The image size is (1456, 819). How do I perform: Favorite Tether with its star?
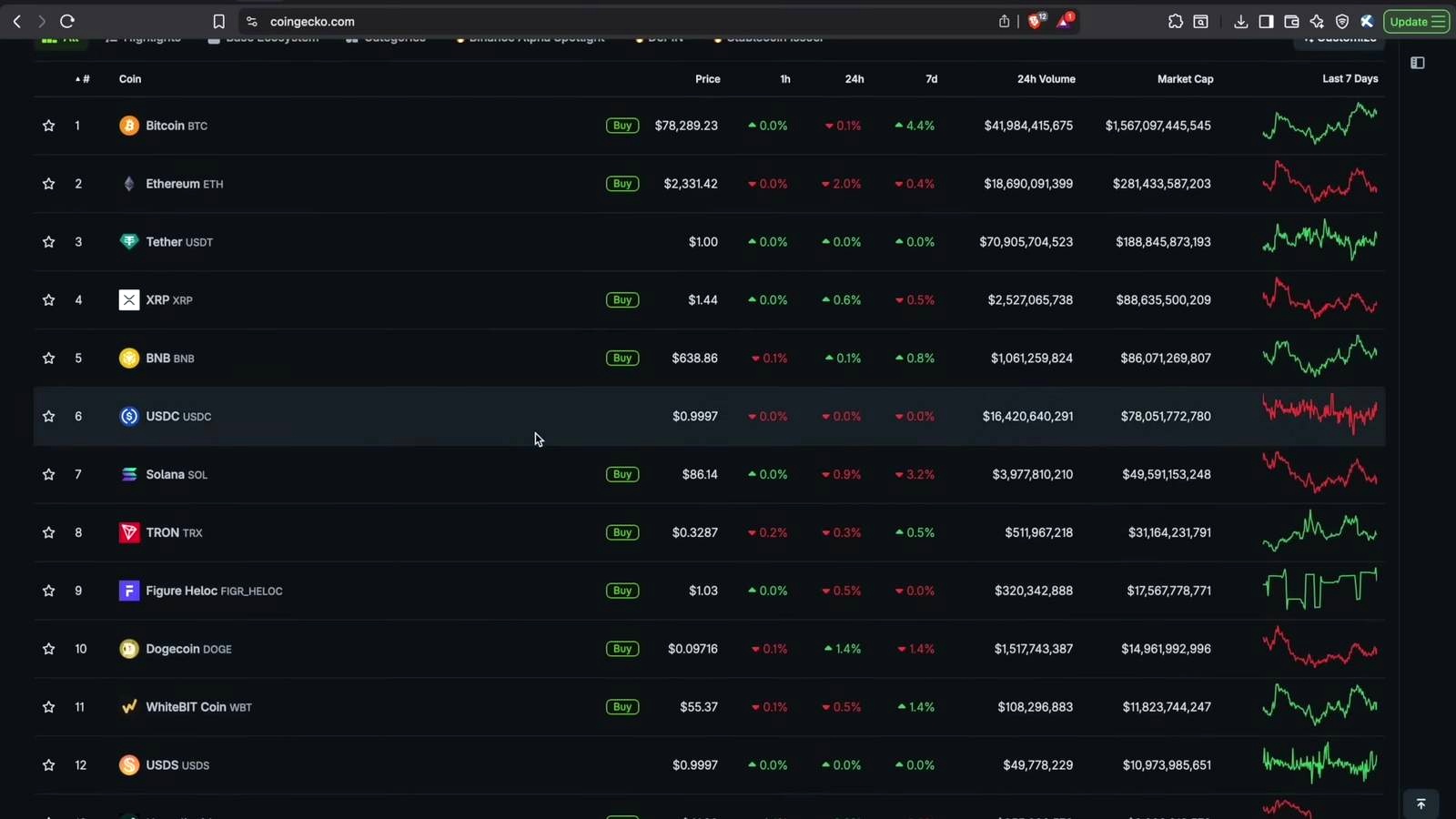pos(49,242)
